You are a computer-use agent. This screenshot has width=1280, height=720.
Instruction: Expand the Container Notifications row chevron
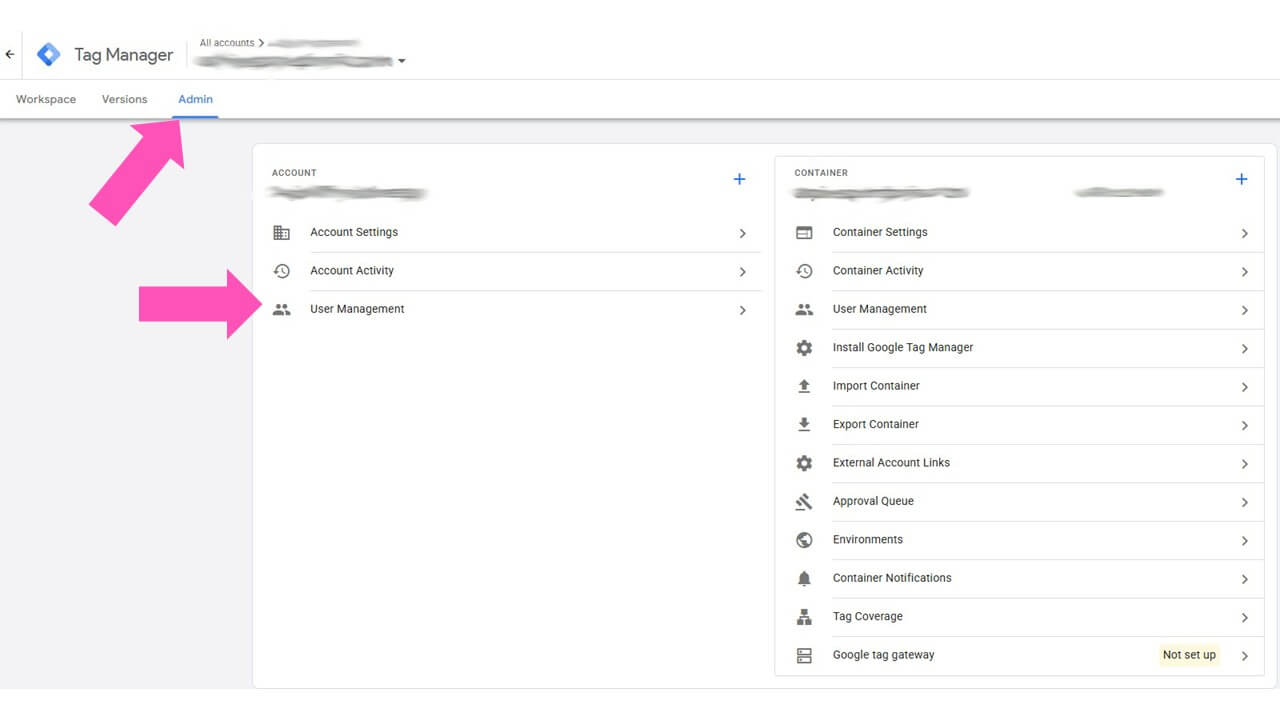click(x=1245, y=579)
